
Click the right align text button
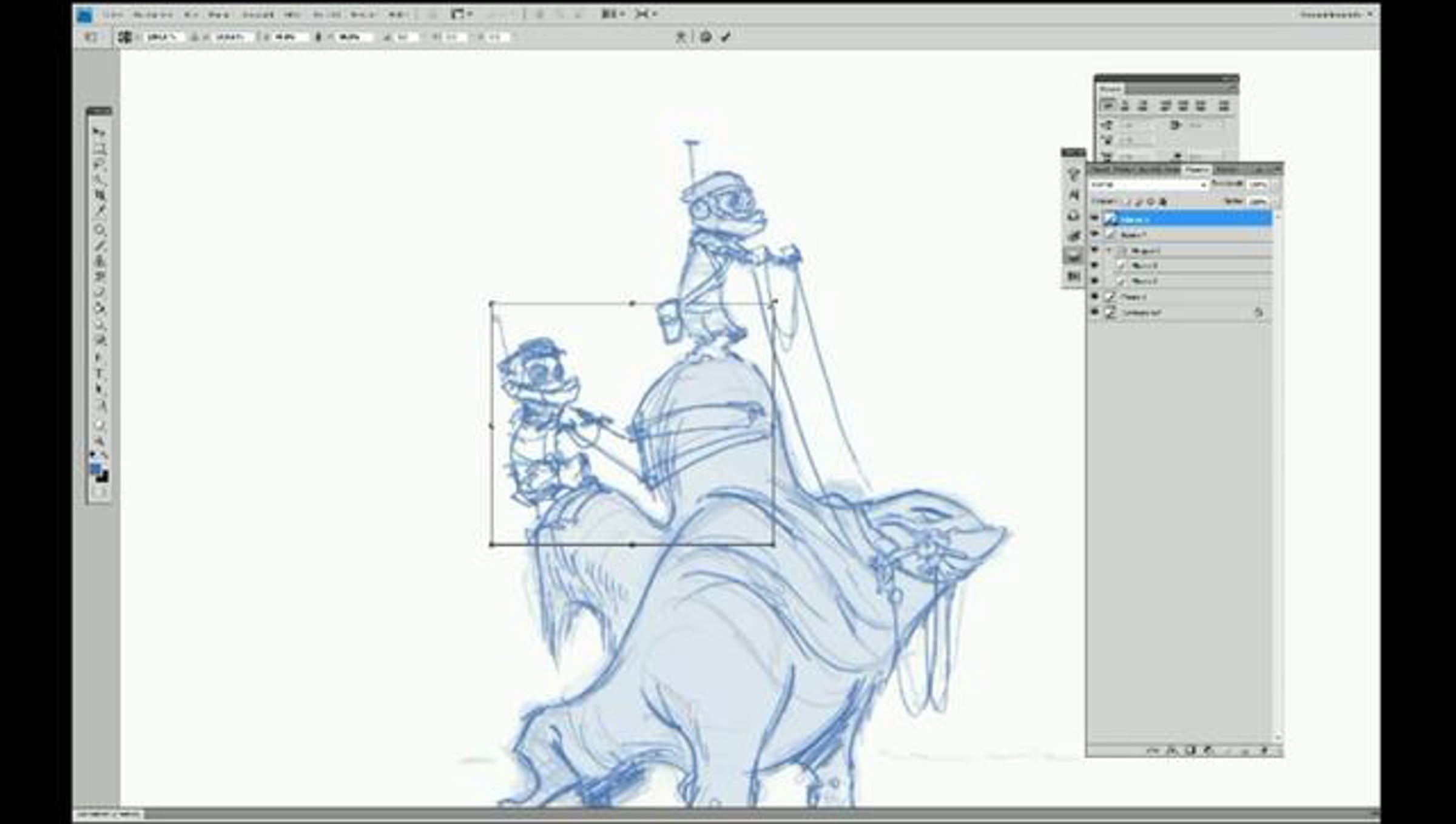[1142, 106]
